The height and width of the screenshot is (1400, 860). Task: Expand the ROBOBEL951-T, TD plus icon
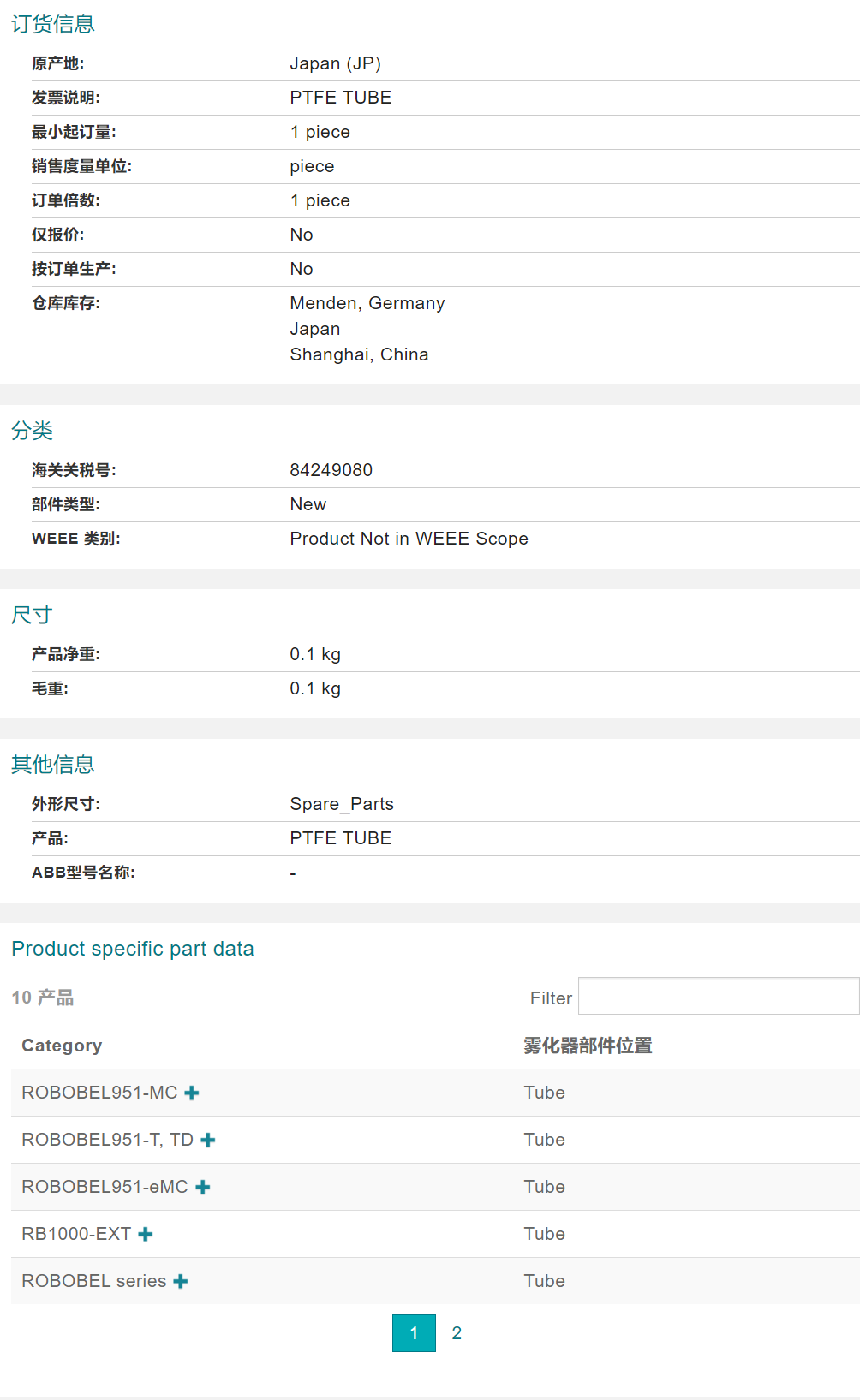[208, 1140]
